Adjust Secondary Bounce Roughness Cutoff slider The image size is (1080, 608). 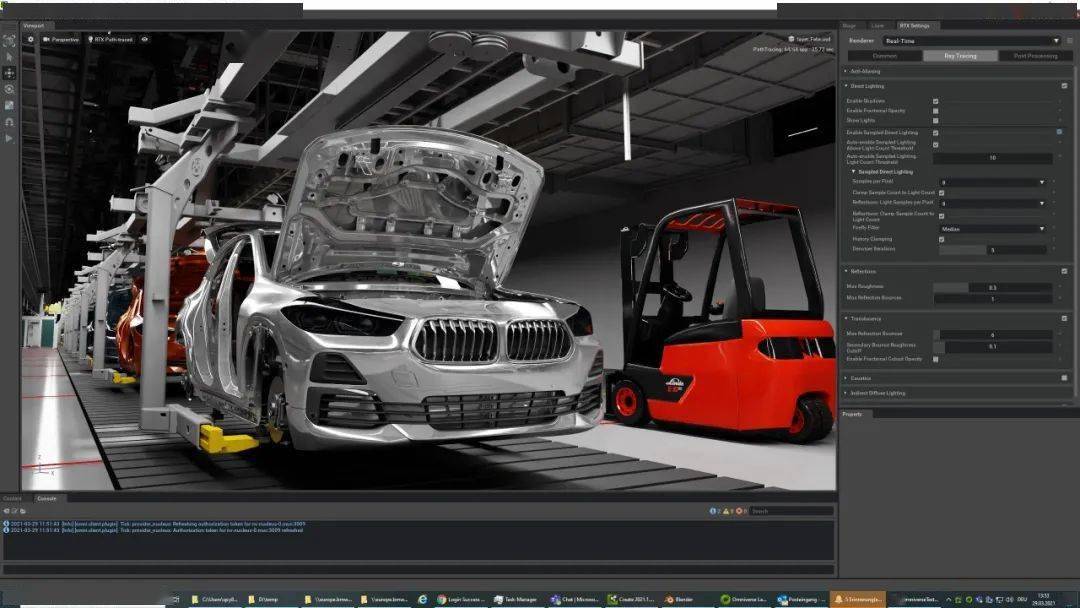(x=993, y=346)
